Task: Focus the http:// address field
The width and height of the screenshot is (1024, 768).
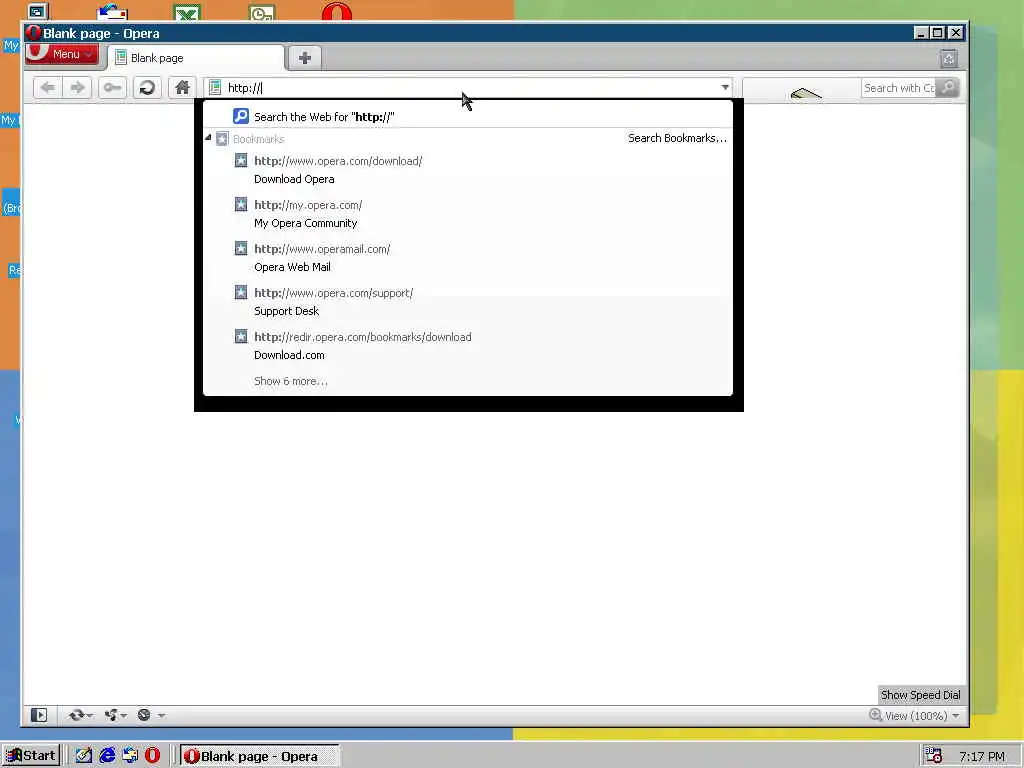Action: pyautogui.click(x=469, y=88)
